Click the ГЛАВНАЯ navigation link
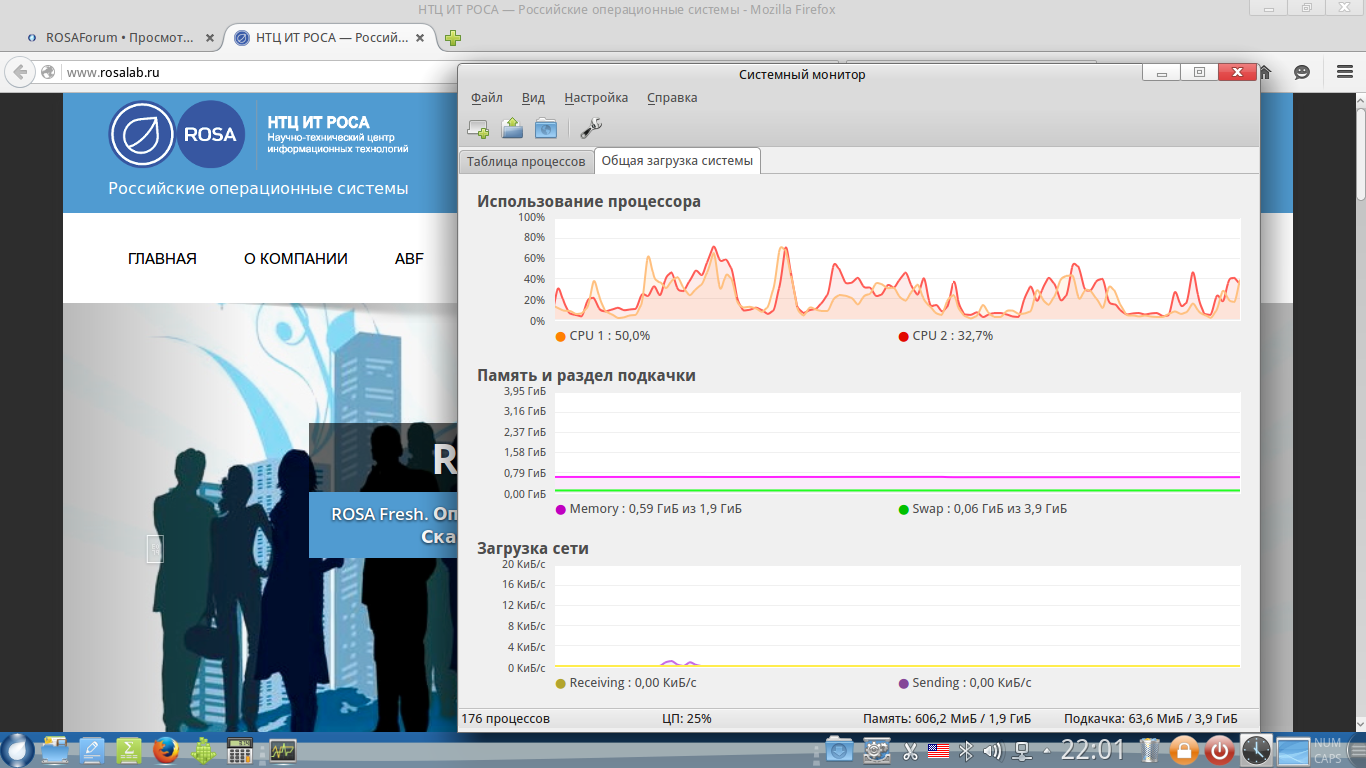Image resolution: width=1366 pixels, height=768 pixels. click(162, 259)
